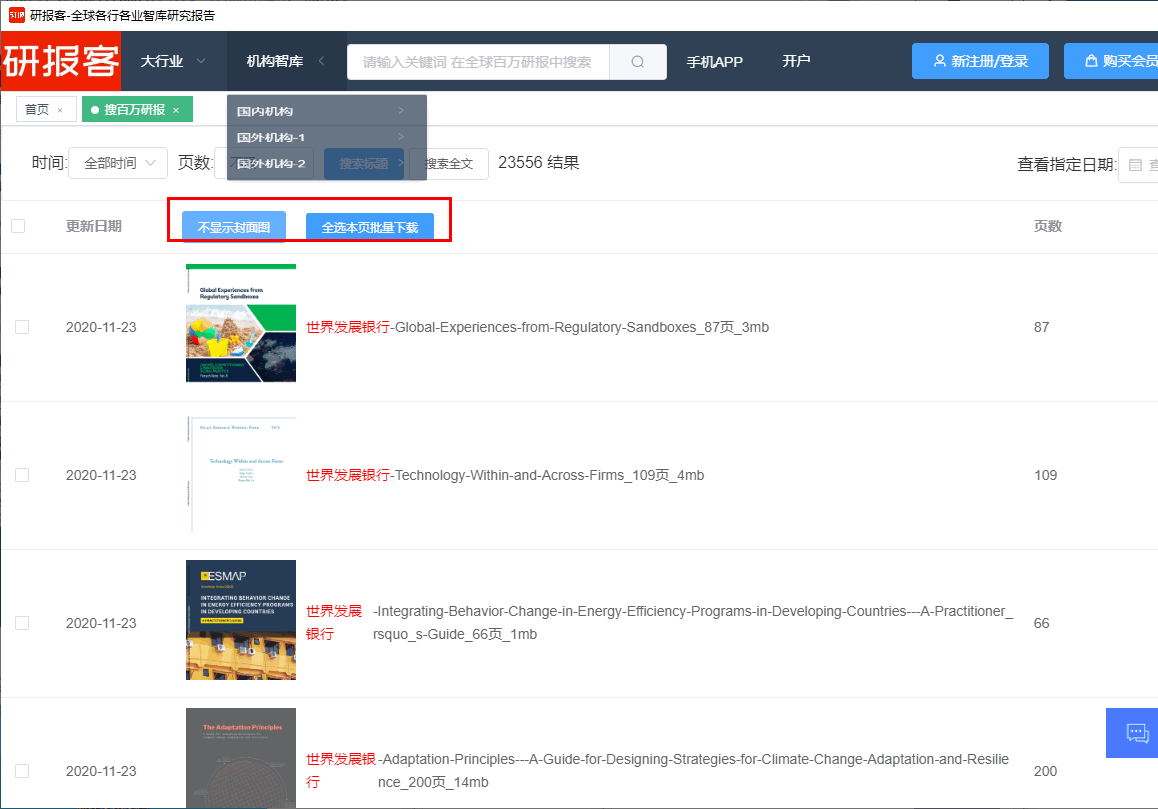Click the 不显示封面图 button
Screen dimensions: 1158x809
[x=234, y=227]
